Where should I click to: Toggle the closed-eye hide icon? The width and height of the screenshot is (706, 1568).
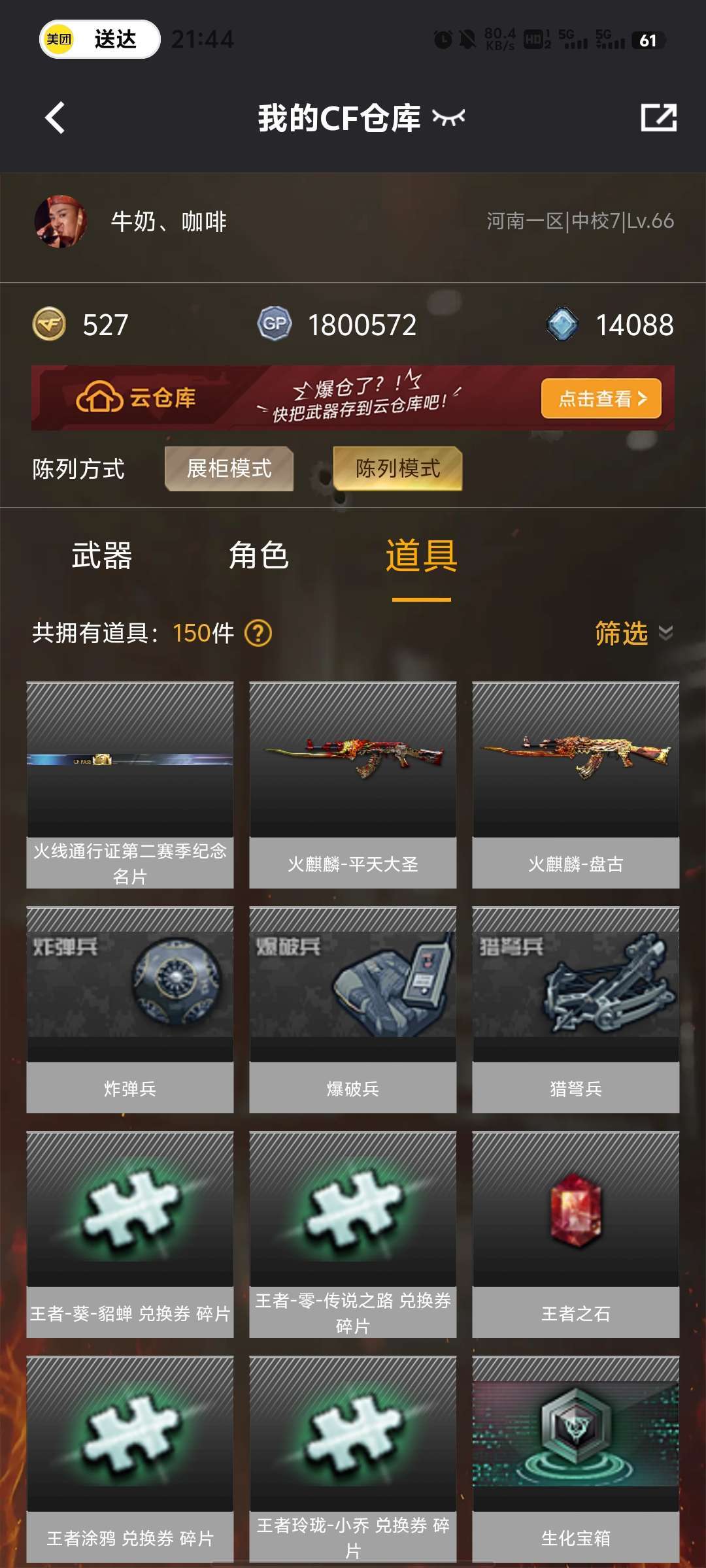pyautogui.click(x=448, y=118)
